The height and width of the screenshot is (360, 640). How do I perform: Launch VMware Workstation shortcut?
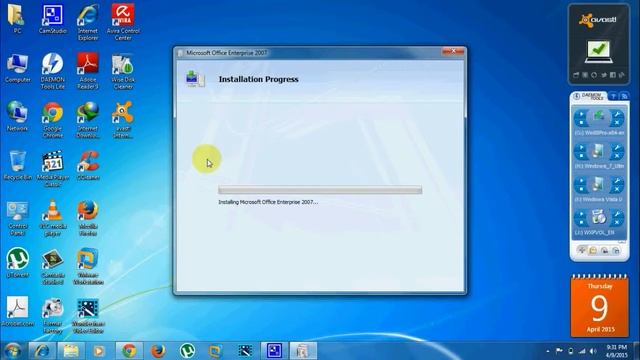tap(88, 267)
